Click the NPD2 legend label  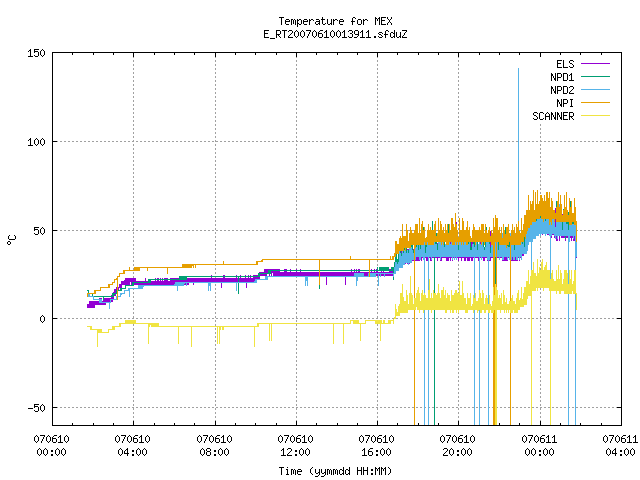click(x=562, y=90)
